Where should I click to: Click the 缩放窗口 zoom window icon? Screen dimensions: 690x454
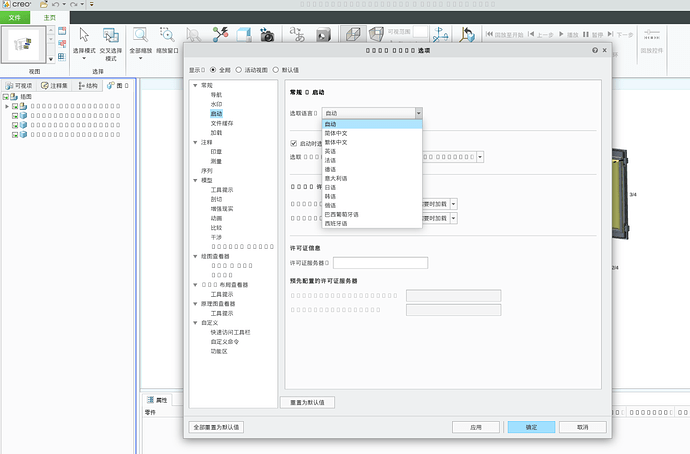tap(168, 35)
